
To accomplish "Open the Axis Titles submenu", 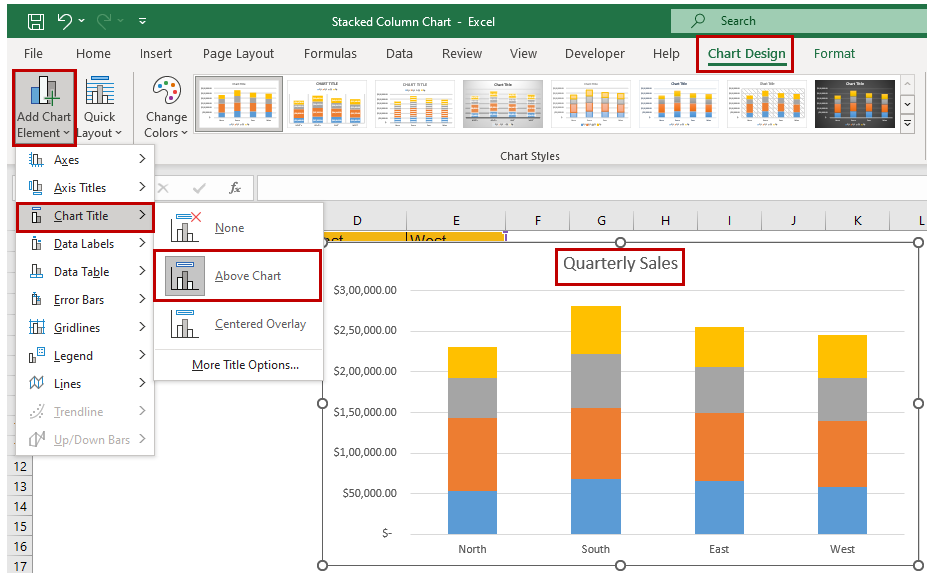I will pos(85,187).
